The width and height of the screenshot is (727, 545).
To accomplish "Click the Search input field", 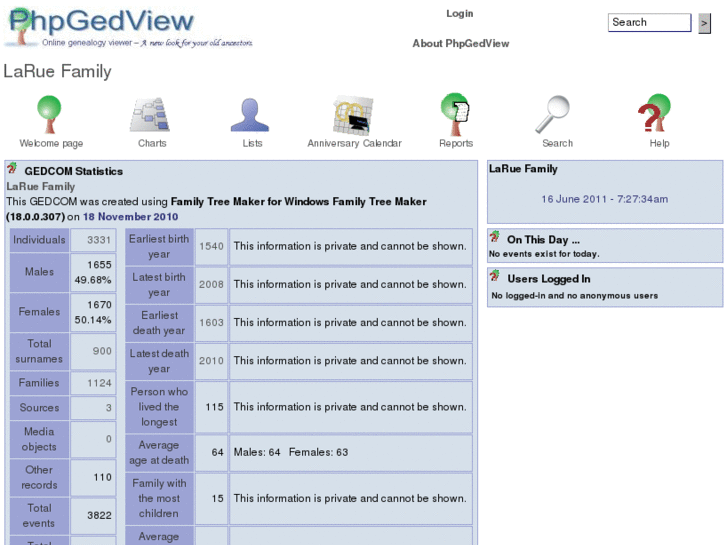I will point(649,22).
